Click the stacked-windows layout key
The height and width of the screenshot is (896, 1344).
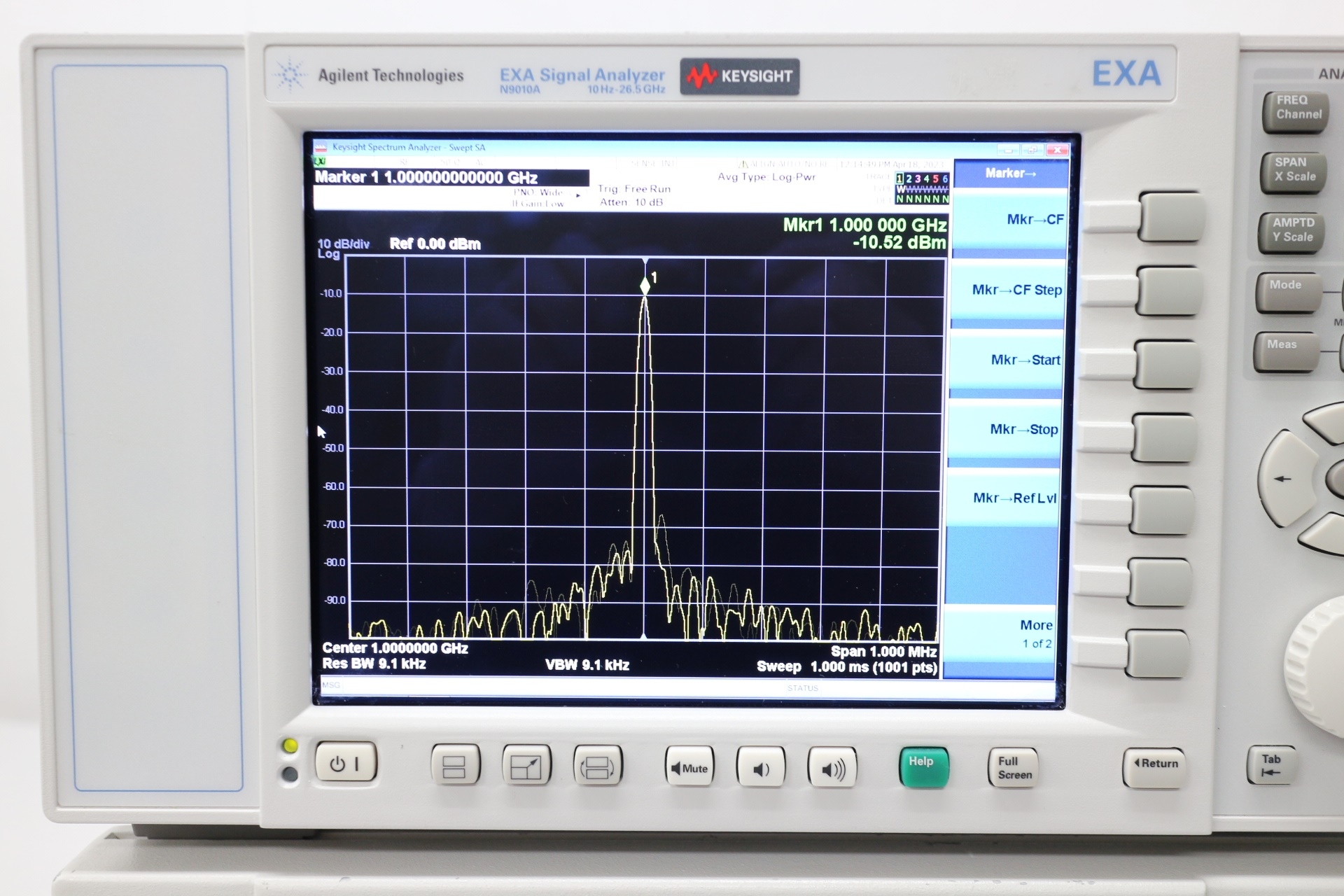[455, 765]
